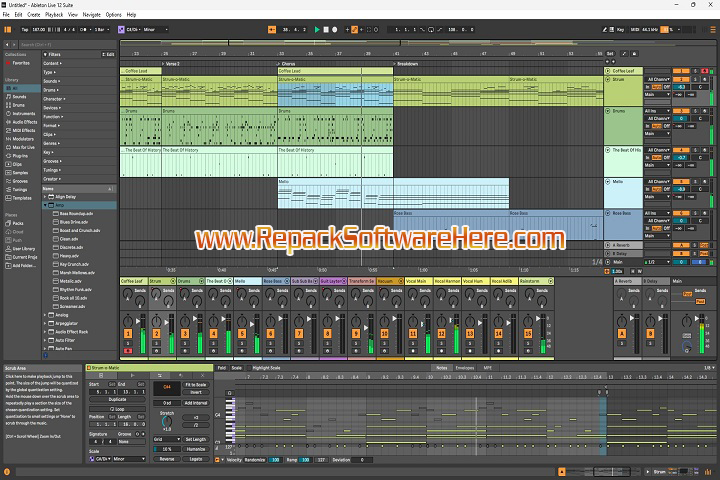This screenshot has width=720, height=480.
Task: Open the Create menu
Action: [34, 15]
